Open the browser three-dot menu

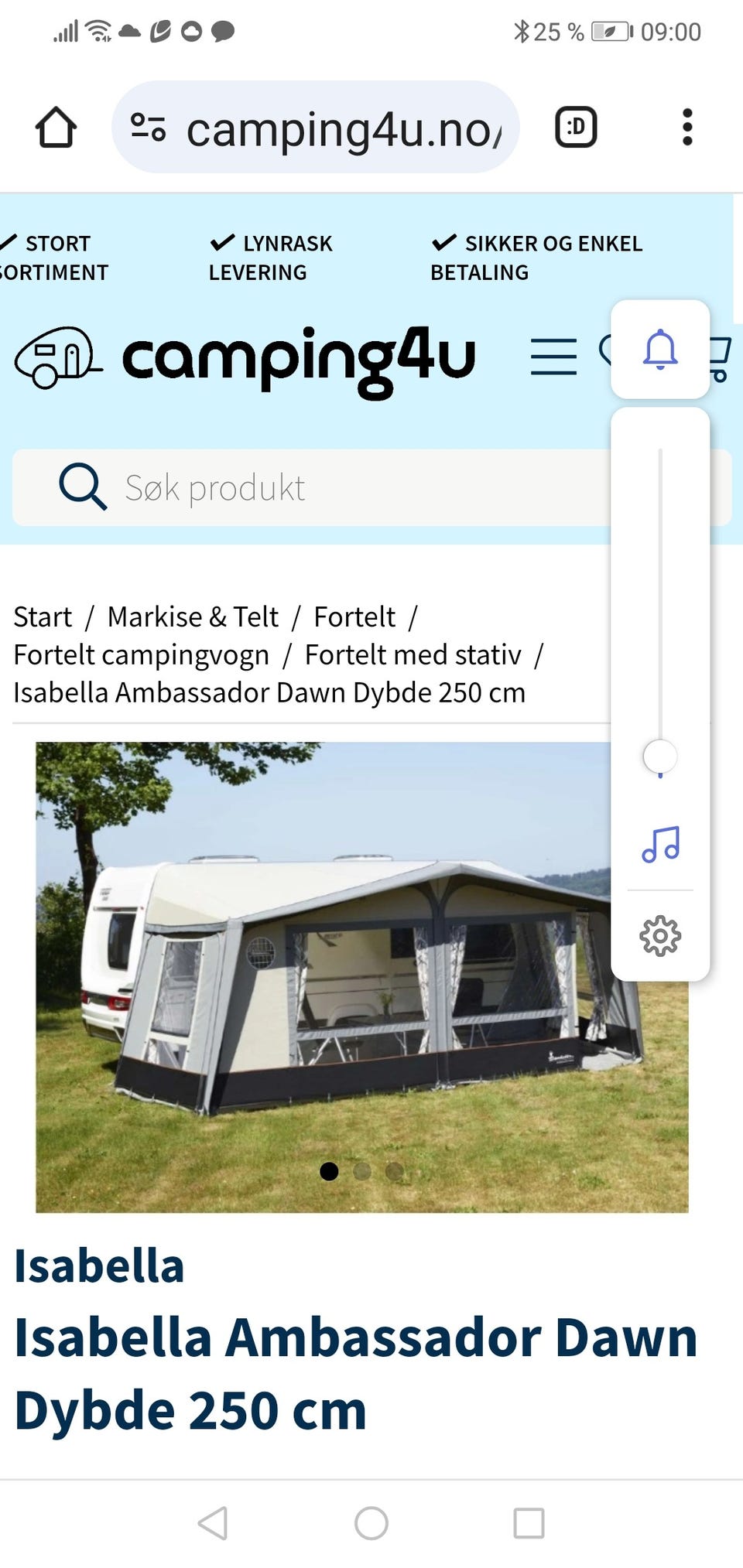click(x=687, y=127)
